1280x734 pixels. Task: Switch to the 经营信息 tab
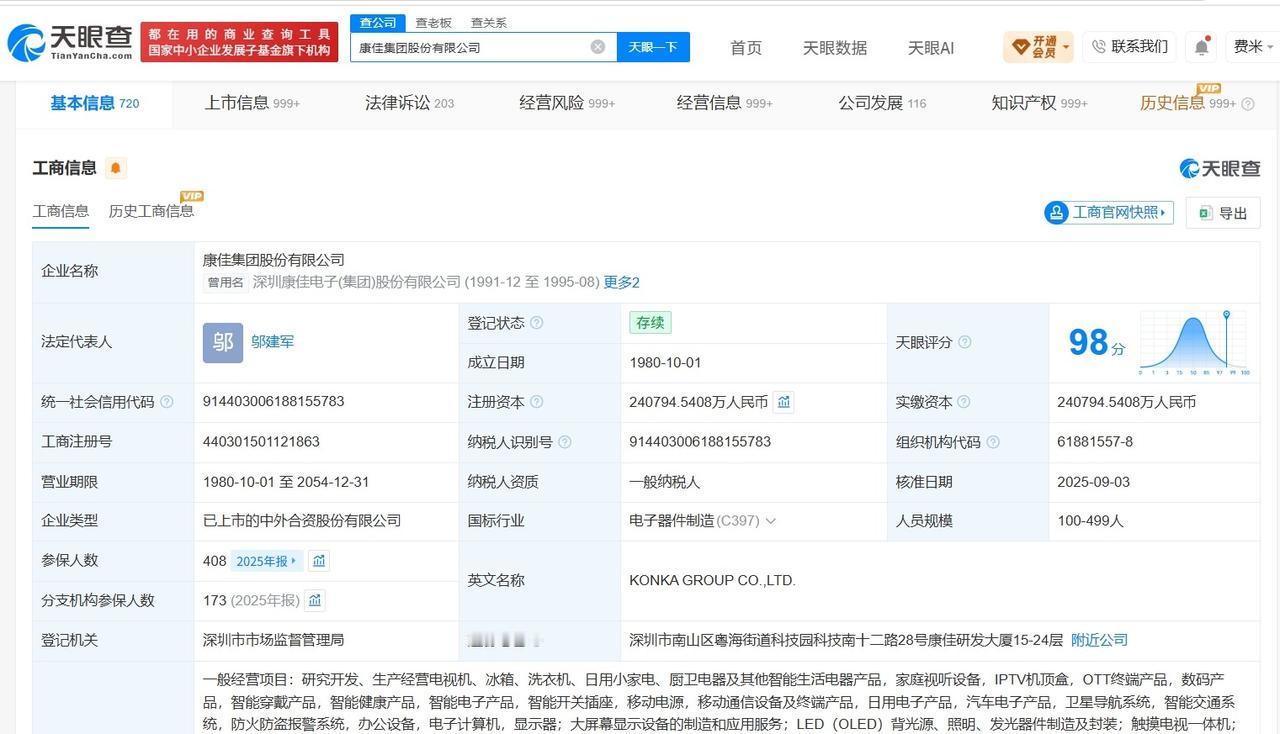(724, 103)
